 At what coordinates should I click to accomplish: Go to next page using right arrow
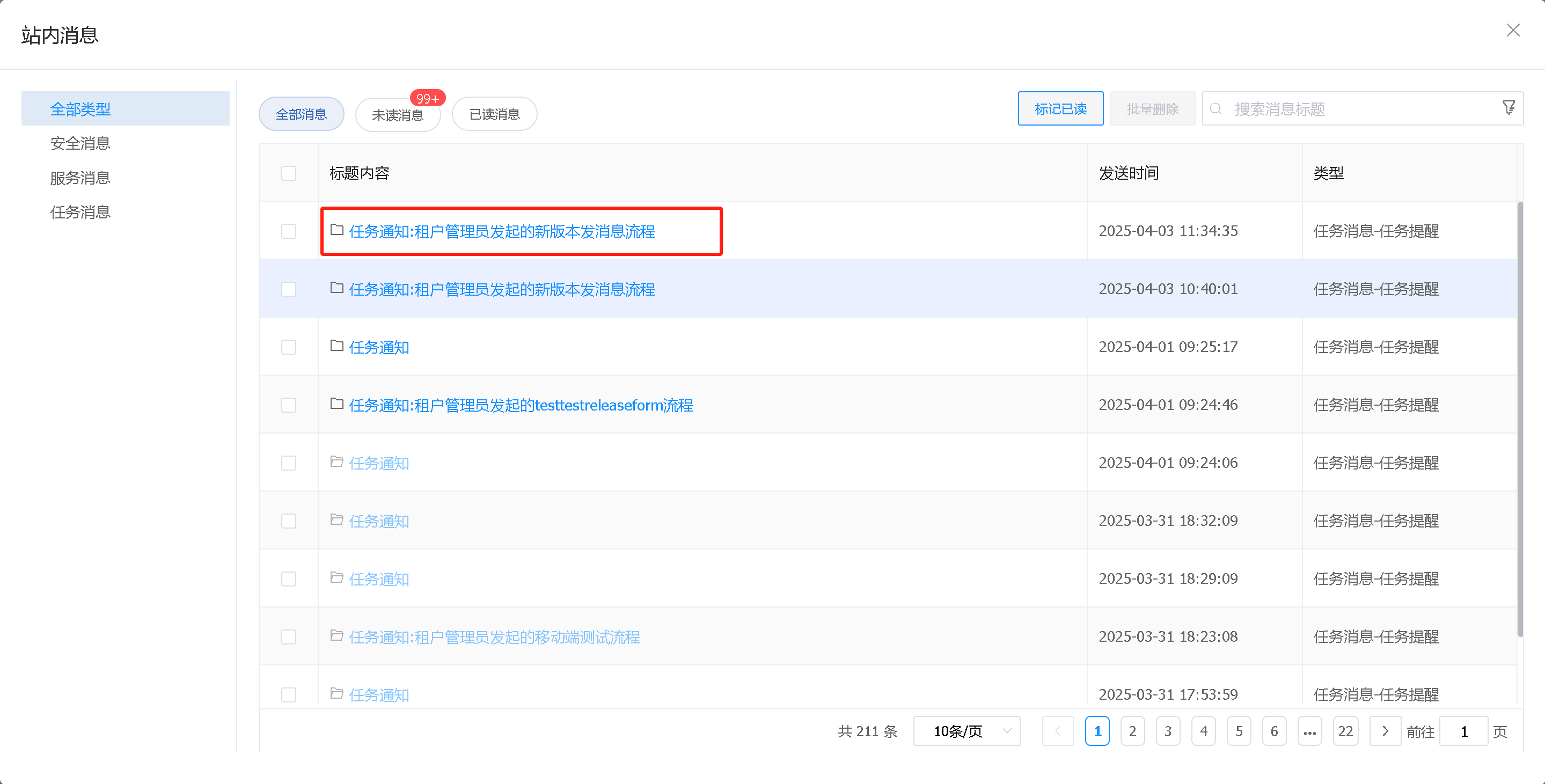point(1385,731)
